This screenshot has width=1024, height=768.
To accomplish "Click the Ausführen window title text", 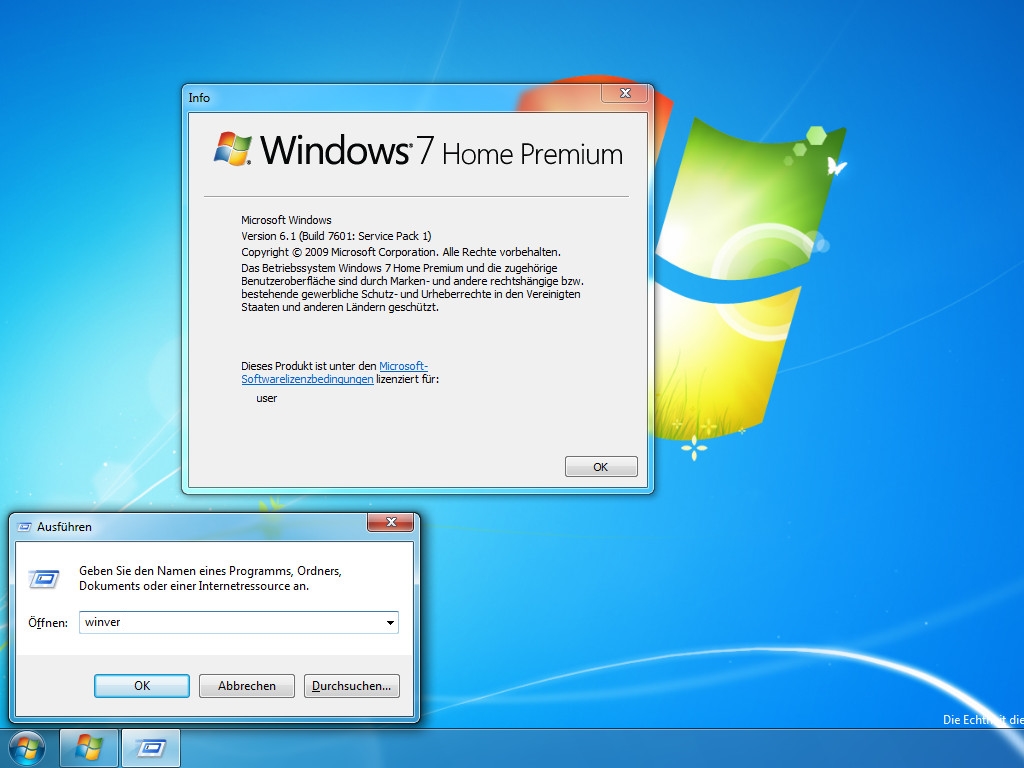I will 65,526.
